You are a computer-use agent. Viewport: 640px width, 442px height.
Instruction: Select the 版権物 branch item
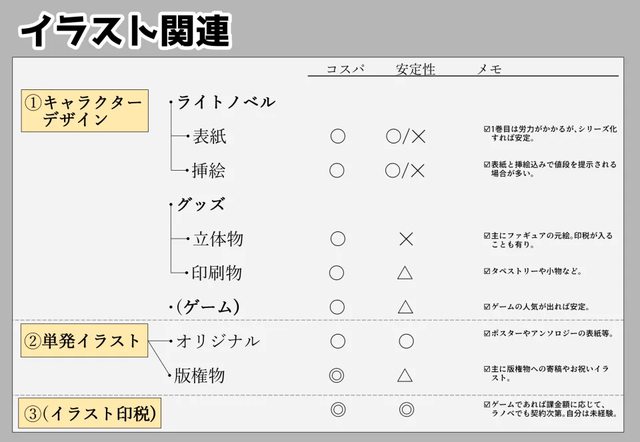pos(200,375)
